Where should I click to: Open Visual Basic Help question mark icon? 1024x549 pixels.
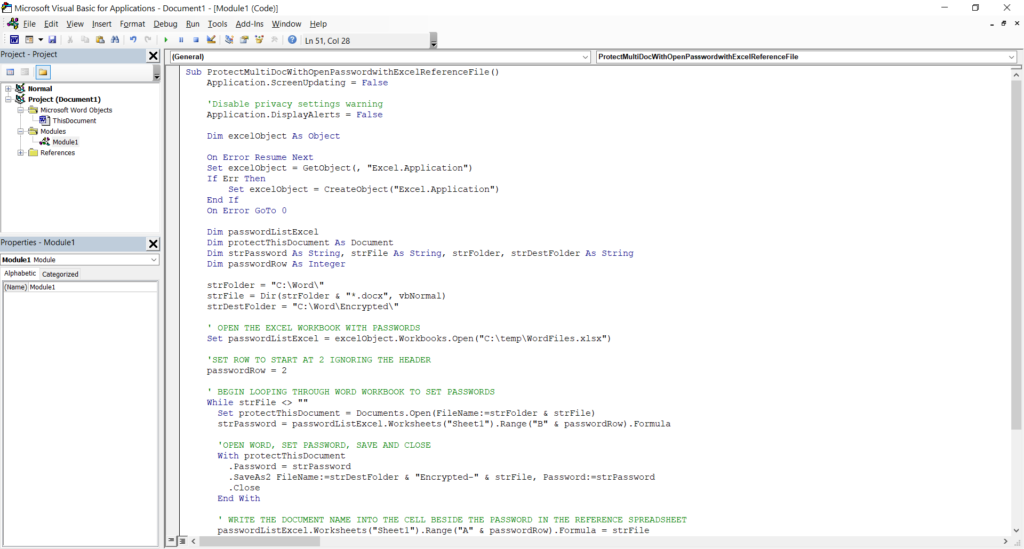tap(292, 40)
